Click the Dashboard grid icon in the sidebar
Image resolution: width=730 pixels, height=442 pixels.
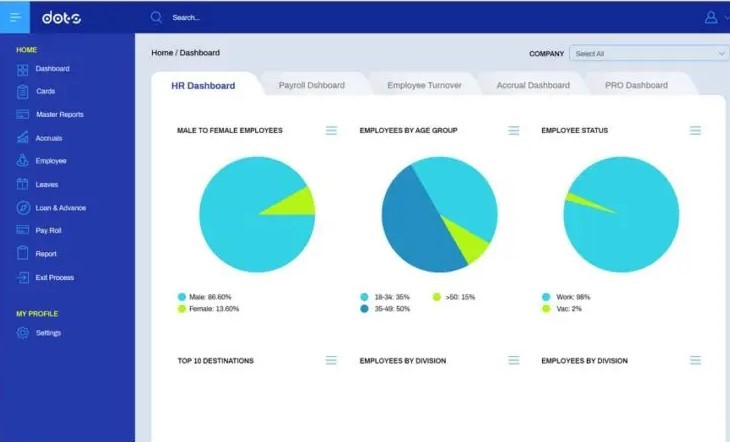(22, 70)
